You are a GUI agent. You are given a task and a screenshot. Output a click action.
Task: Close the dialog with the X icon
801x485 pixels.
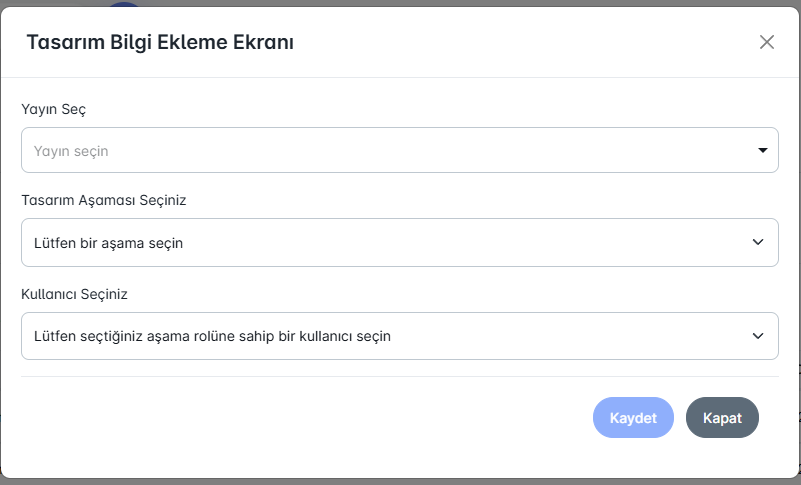767,42
